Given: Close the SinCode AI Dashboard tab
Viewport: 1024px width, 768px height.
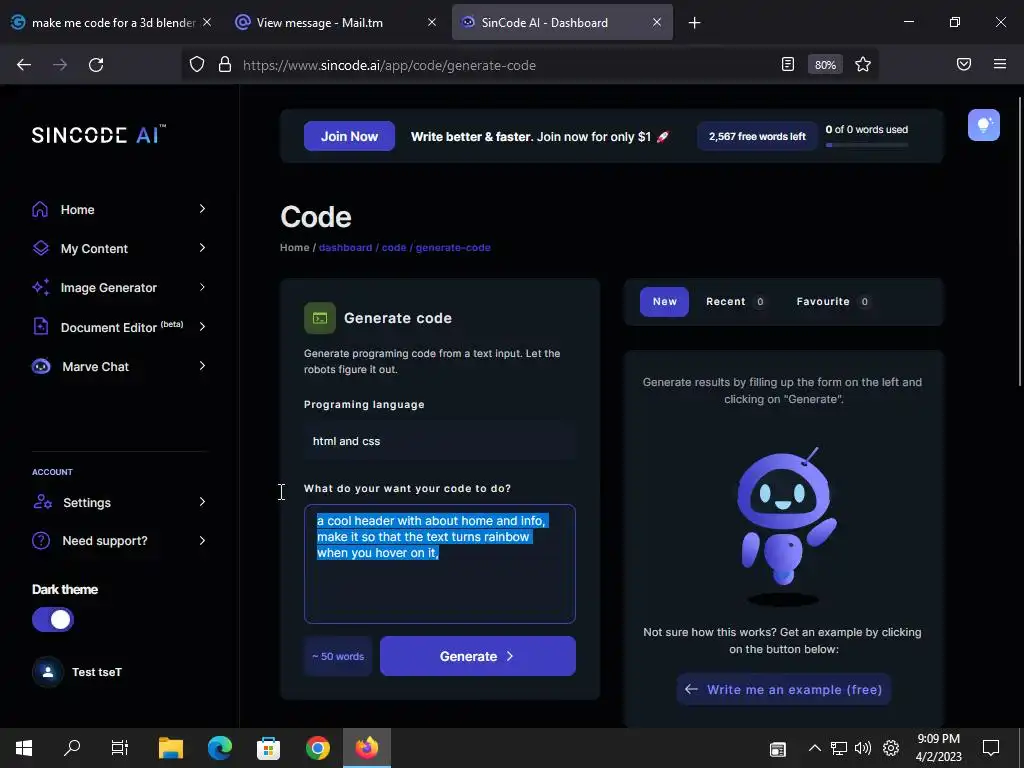Looking at the screenshot, I should (x=657, y=23).
